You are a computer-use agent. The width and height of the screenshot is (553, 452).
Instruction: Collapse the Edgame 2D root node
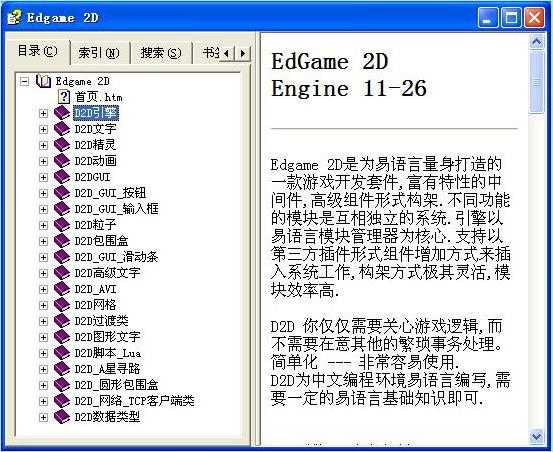24,82
